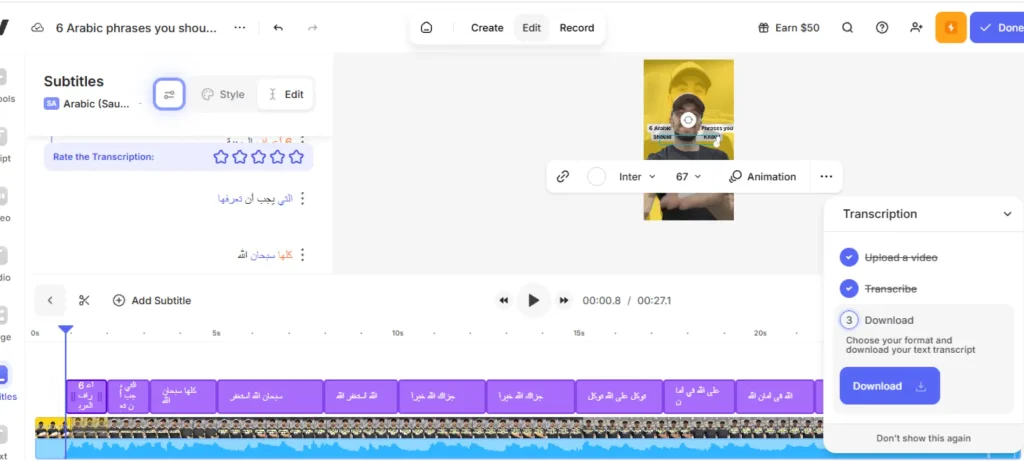Open the Animation options
The image size is (1024, 461).
(763, 176)
